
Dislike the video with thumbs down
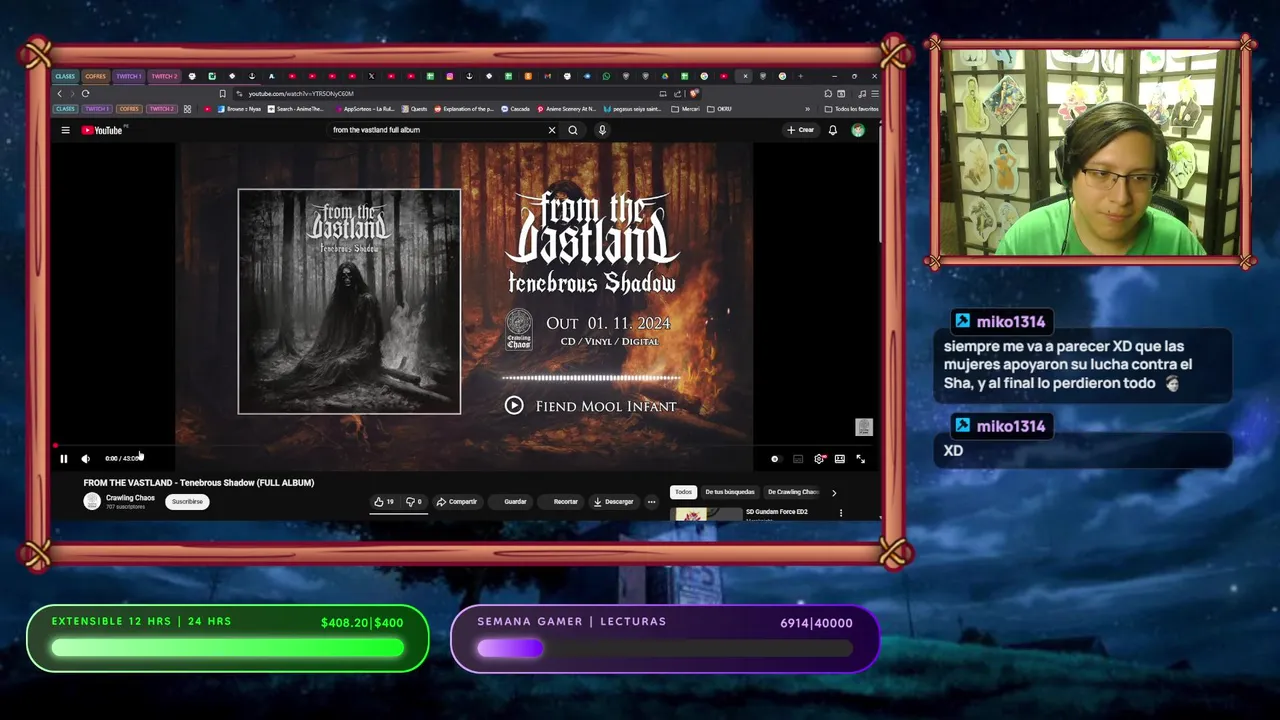pyautogui.click(x=414, y=502)
